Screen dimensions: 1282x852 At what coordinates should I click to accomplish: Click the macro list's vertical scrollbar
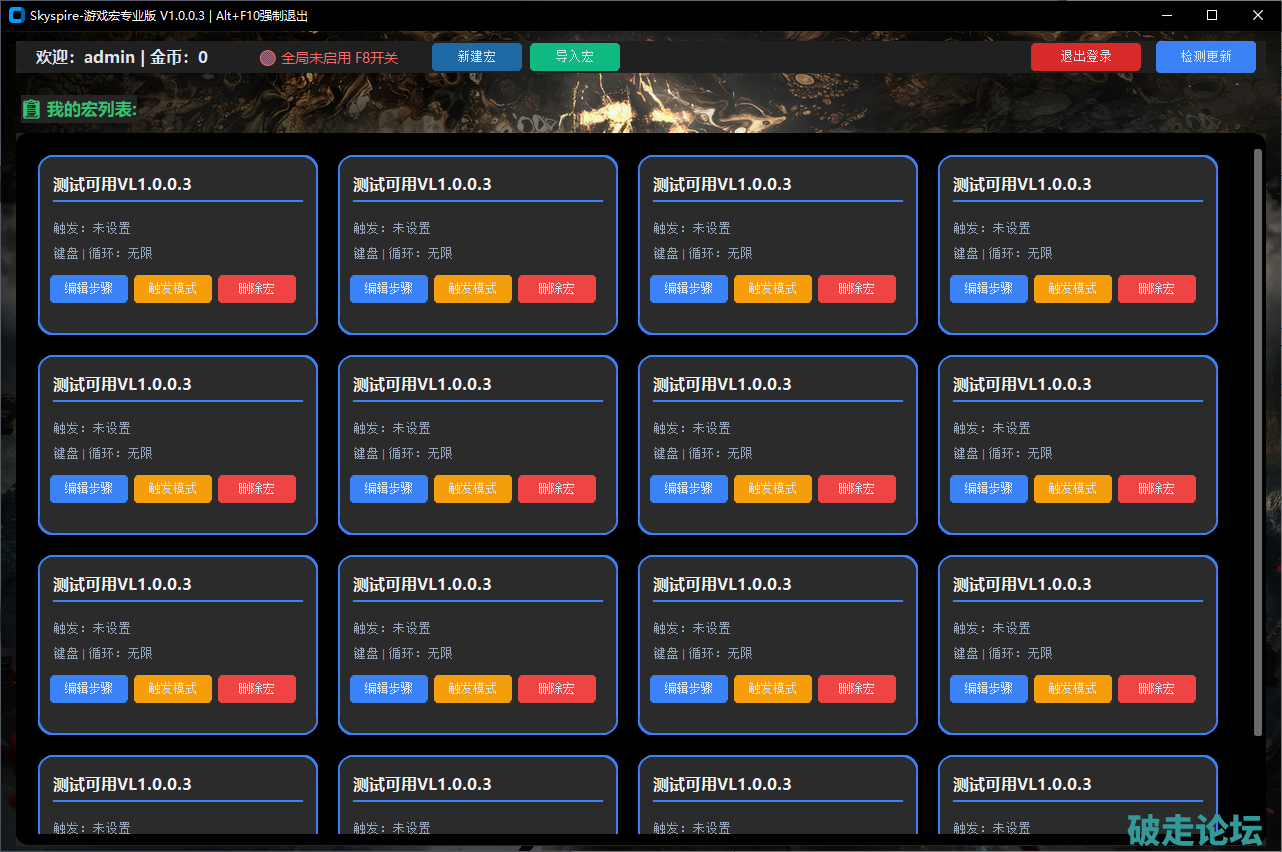1258,440
